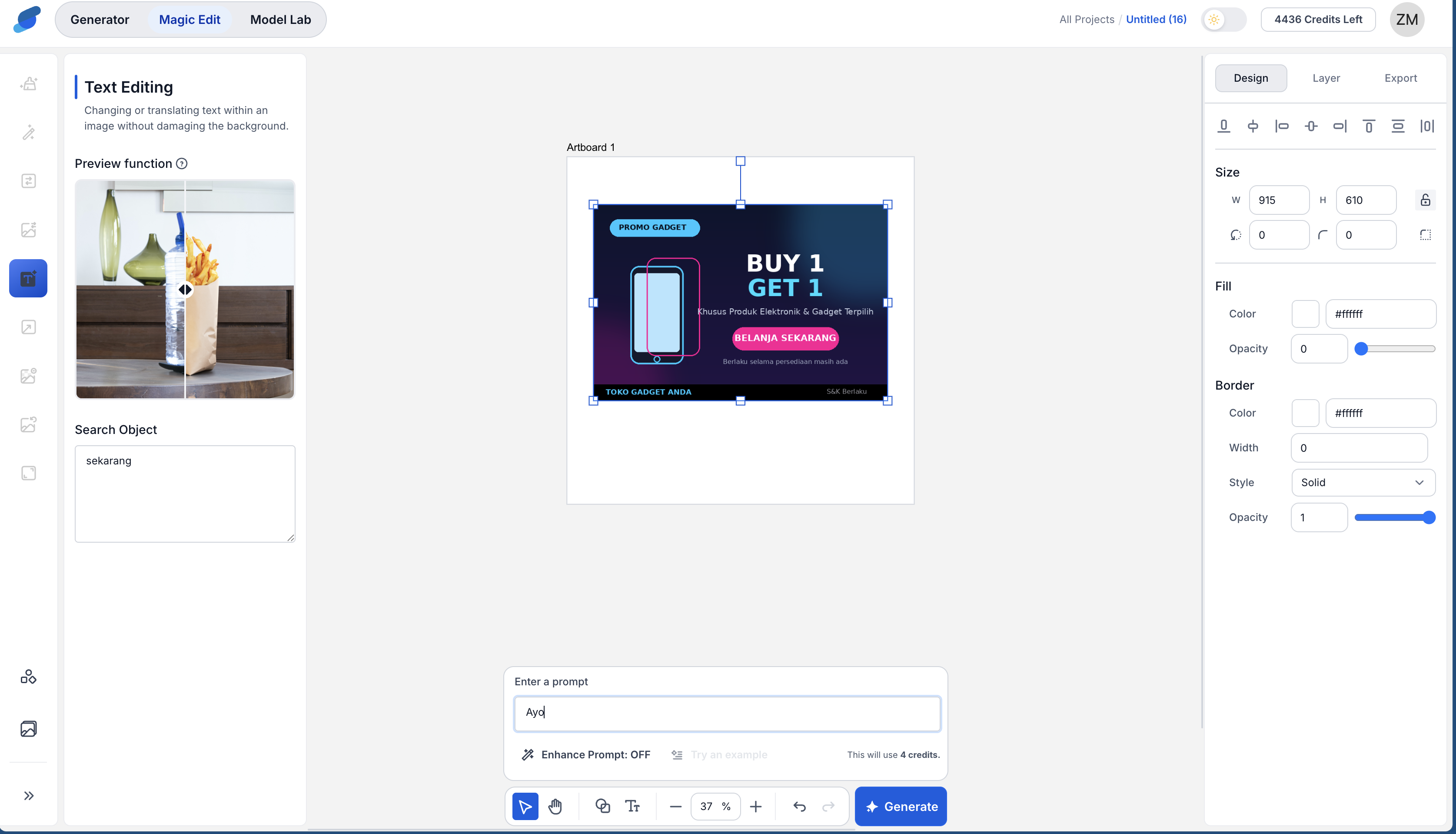The image size is (1456, 834).
Task: Undo the last action
Action: pyautogui.click(x=799, y=807)
